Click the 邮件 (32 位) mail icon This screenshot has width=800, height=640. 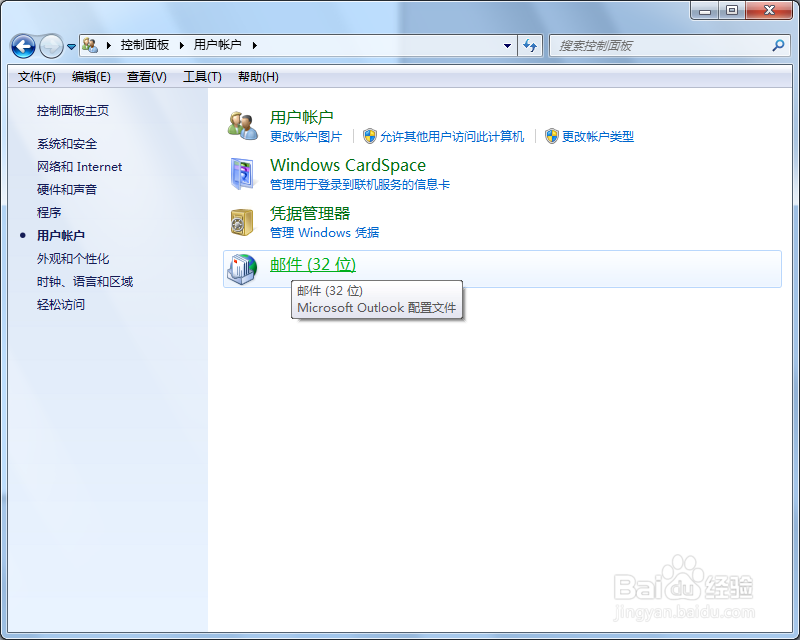(241, 267)
